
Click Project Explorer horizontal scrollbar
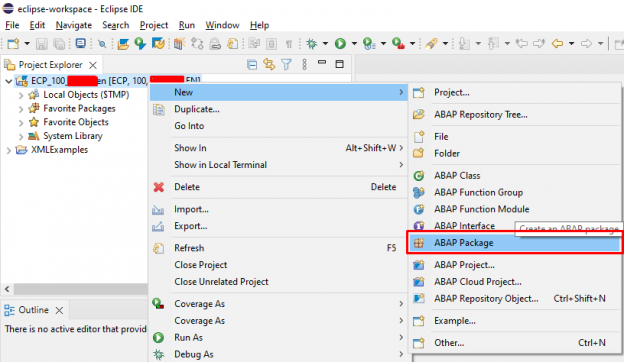pyautogui.click(x=80, y=289)
